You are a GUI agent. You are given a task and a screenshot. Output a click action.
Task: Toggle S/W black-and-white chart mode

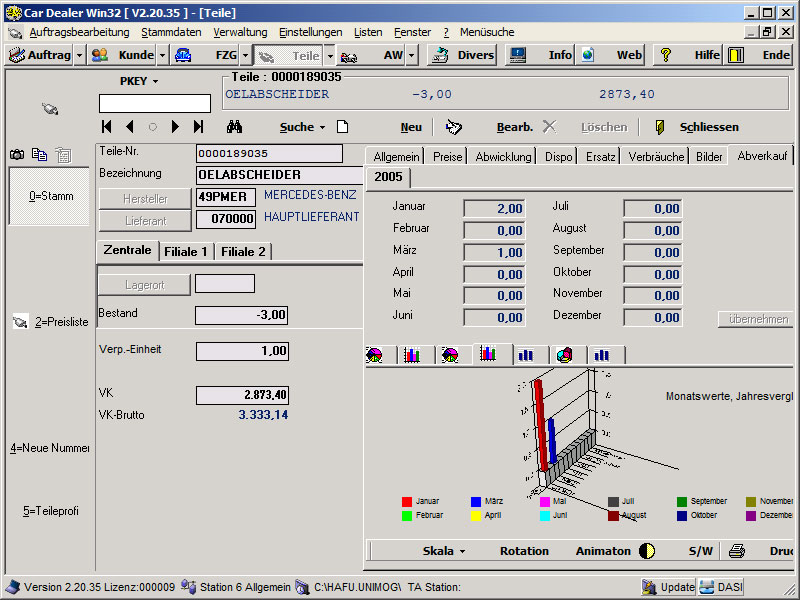700,551
